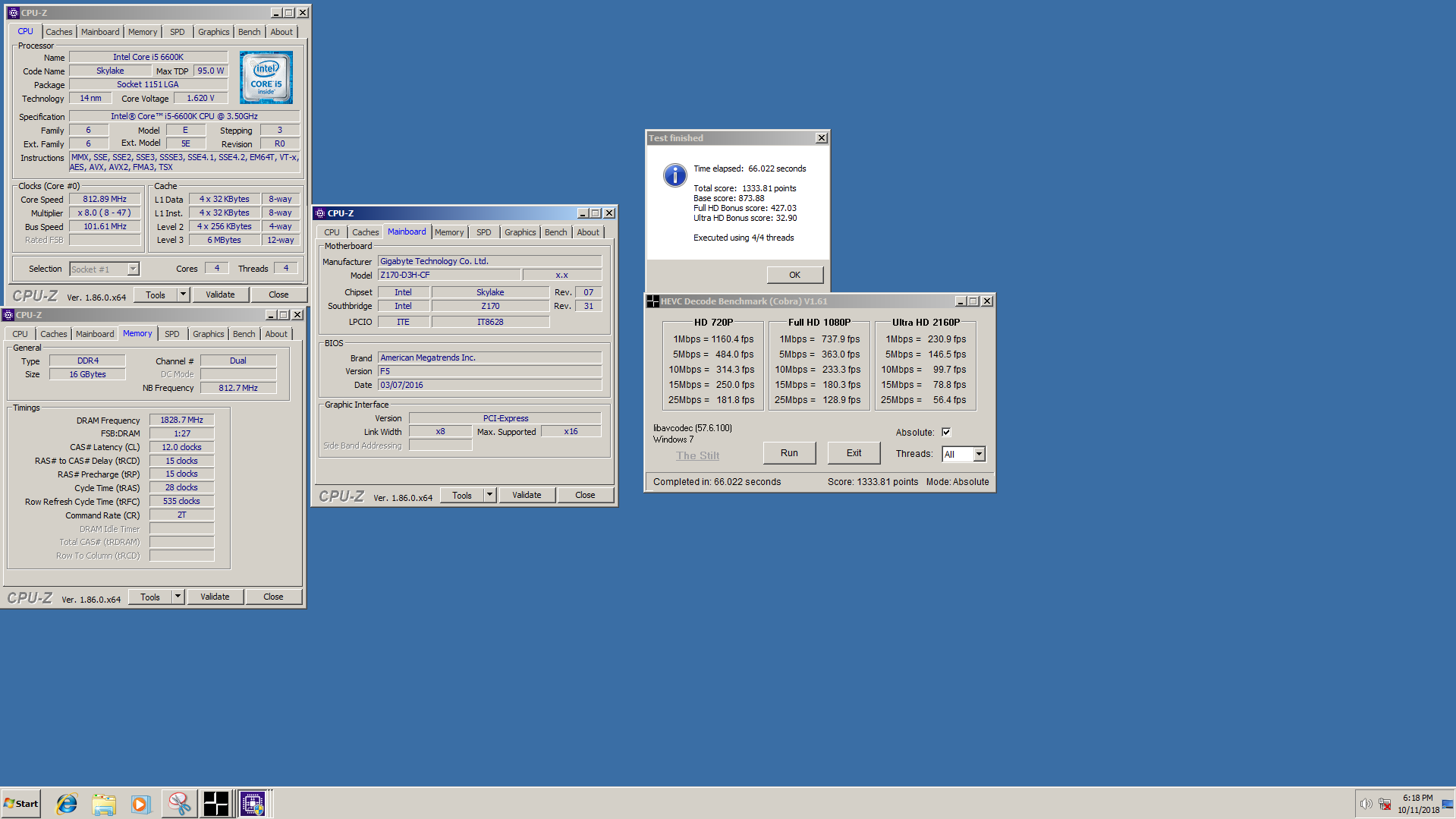Click HEVC Decode Benchmark title bar icon
The width and height of the screenshot is (1456, 819).
653,301
